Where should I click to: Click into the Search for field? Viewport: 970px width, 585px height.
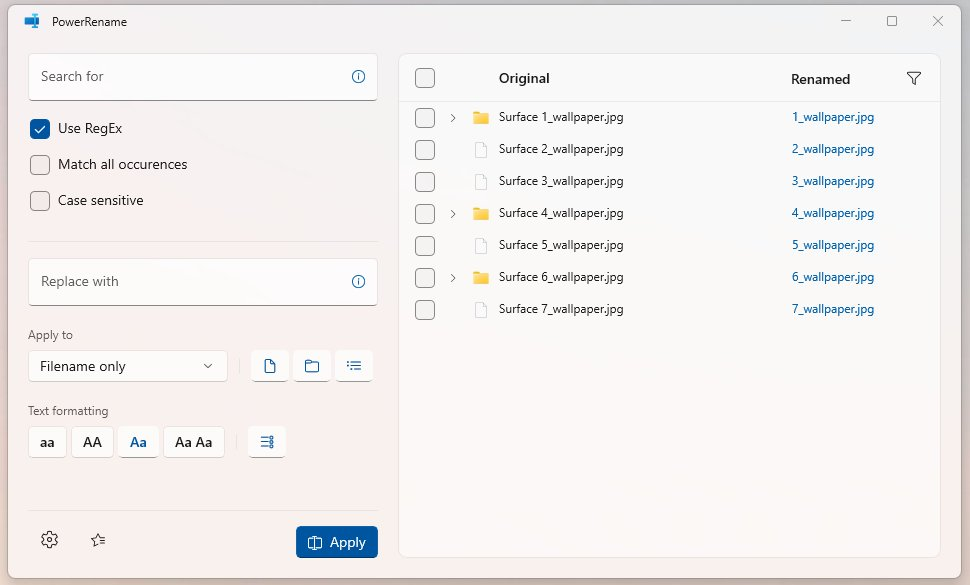tap(190, 77)
